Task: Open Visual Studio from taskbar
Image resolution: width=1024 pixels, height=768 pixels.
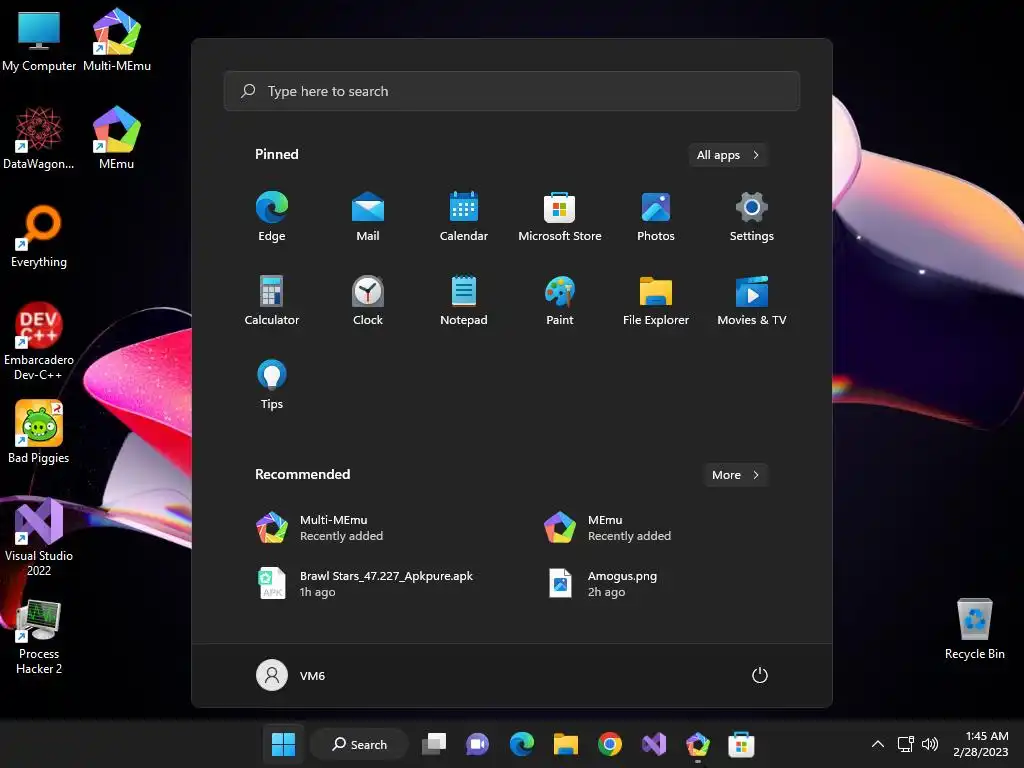Action: pyautogui.click(x=654, y=744)
